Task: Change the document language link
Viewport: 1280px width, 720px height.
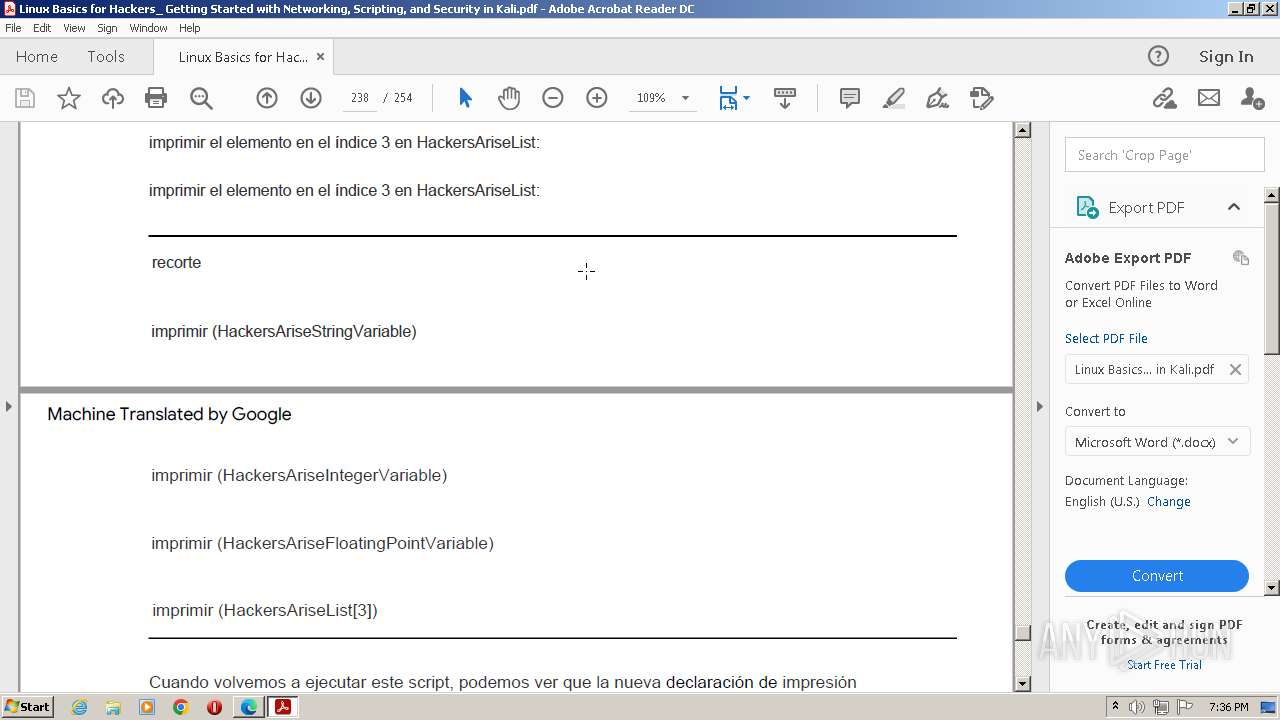Action: (1168, 502)
